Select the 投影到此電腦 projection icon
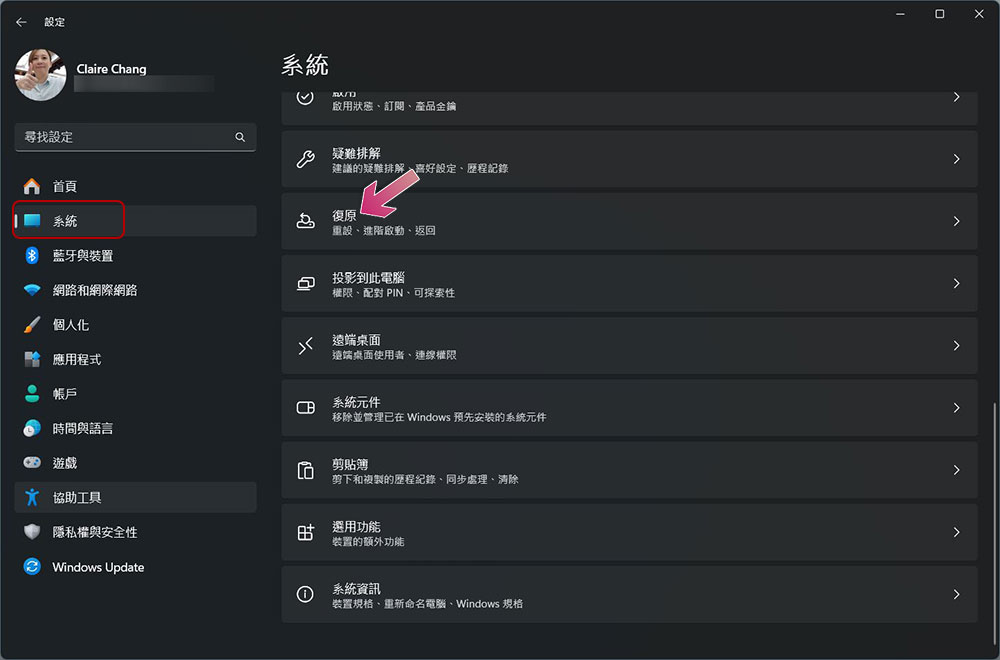 click(x=305, y=283)
